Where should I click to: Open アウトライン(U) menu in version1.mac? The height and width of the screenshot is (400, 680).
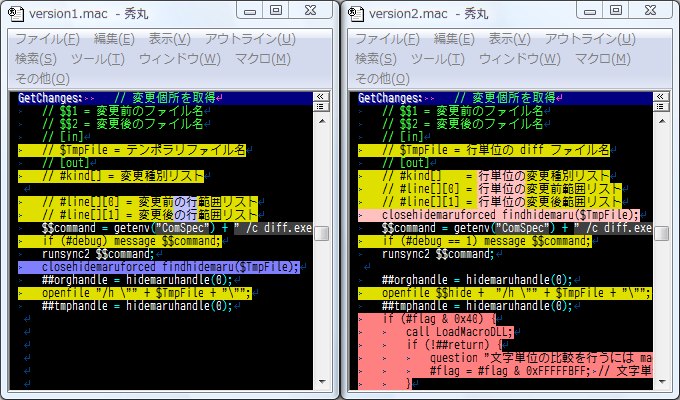250,39
